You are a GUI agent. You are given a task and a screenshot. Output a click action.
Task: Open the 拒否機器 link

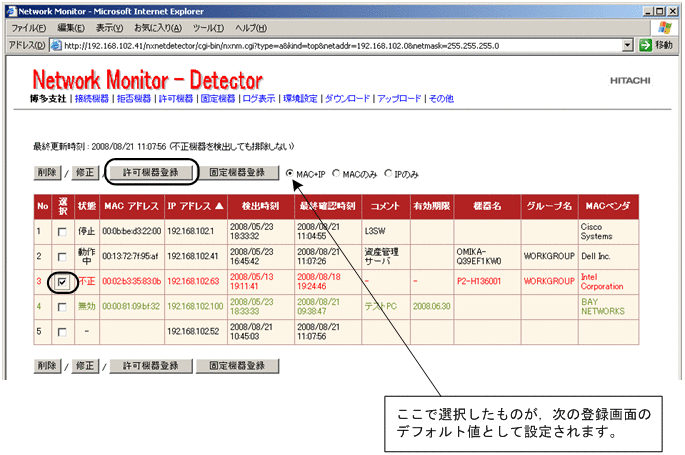tap(134, 99)
